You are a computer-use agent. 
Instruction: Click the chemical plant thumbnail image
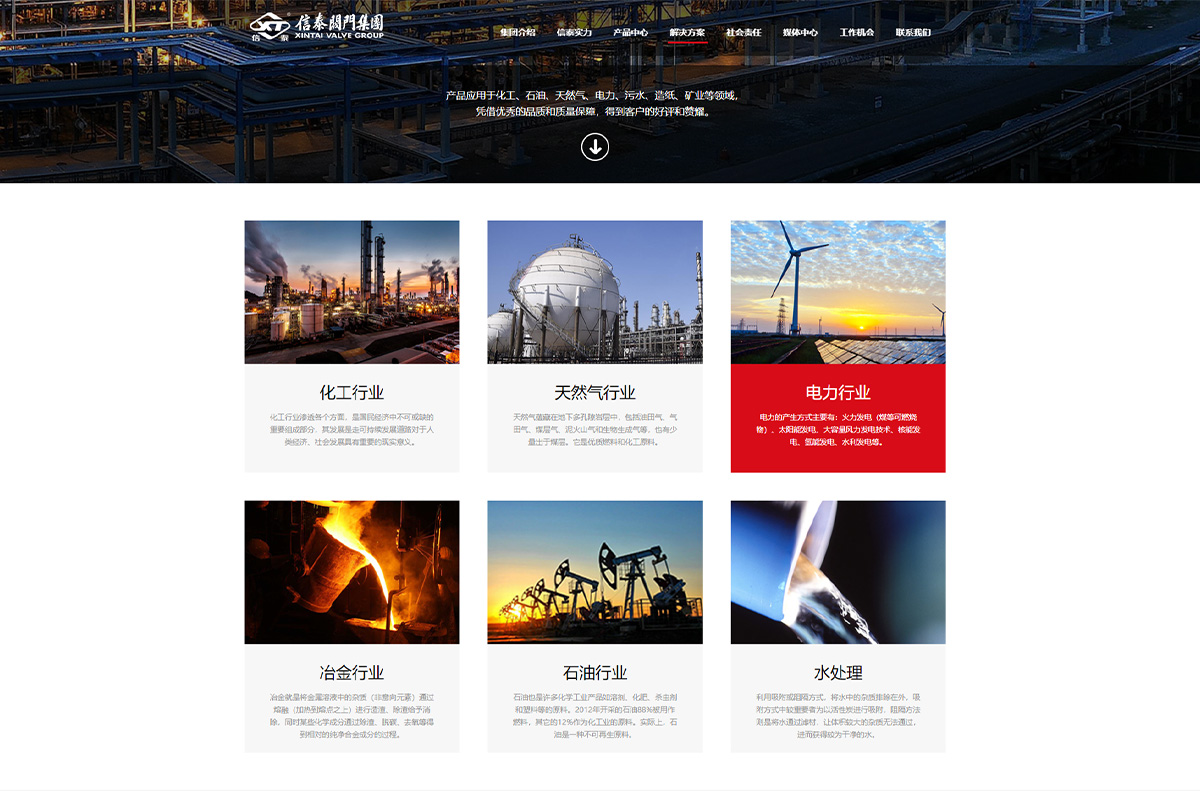pos(352,292)
